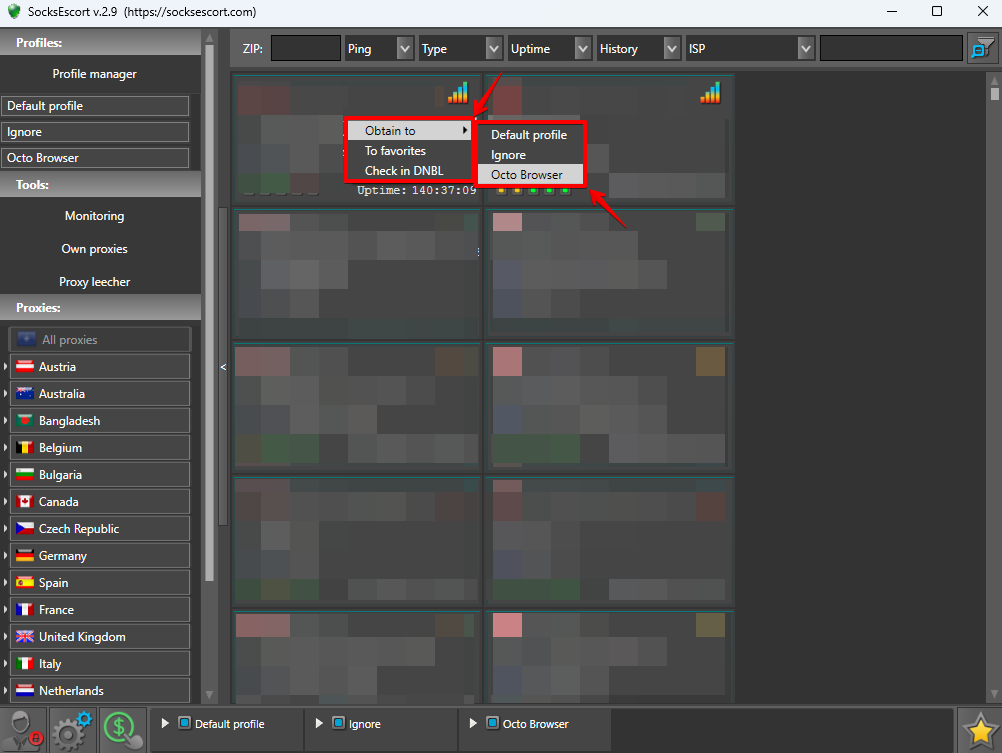The height and width of the screenshot is (753, 1002).
Task: Select Ignore profile in Profiles sidebar
Action: (x=95, y=132)
